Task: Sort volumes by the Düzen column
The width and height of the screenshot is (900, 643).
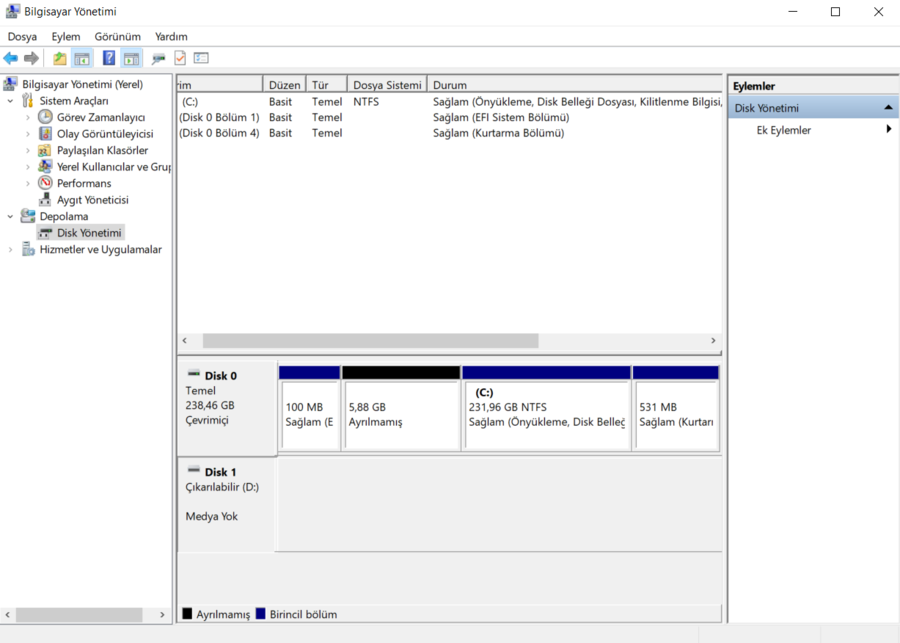Action: click(285, 84)
